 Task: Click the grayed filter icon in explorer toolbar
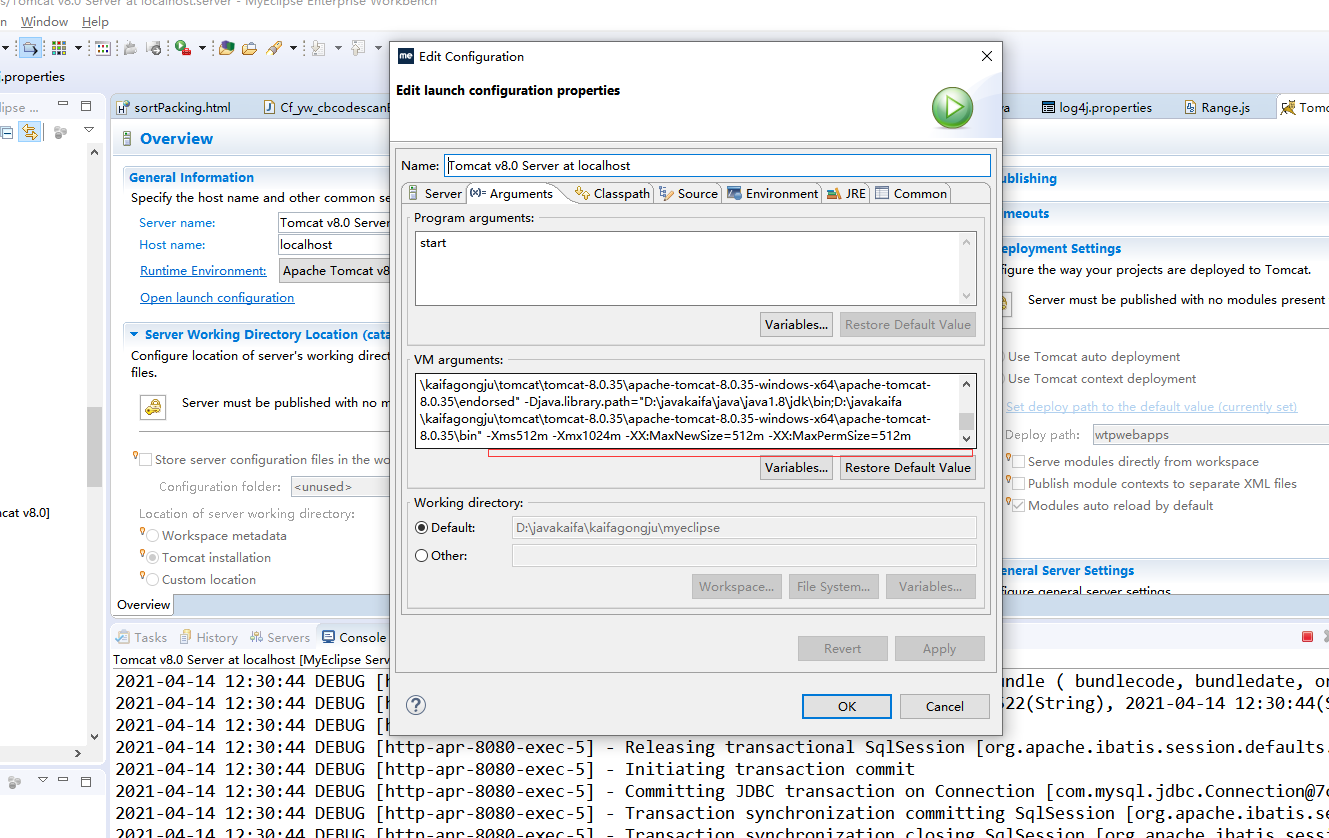tap(60, 132)
